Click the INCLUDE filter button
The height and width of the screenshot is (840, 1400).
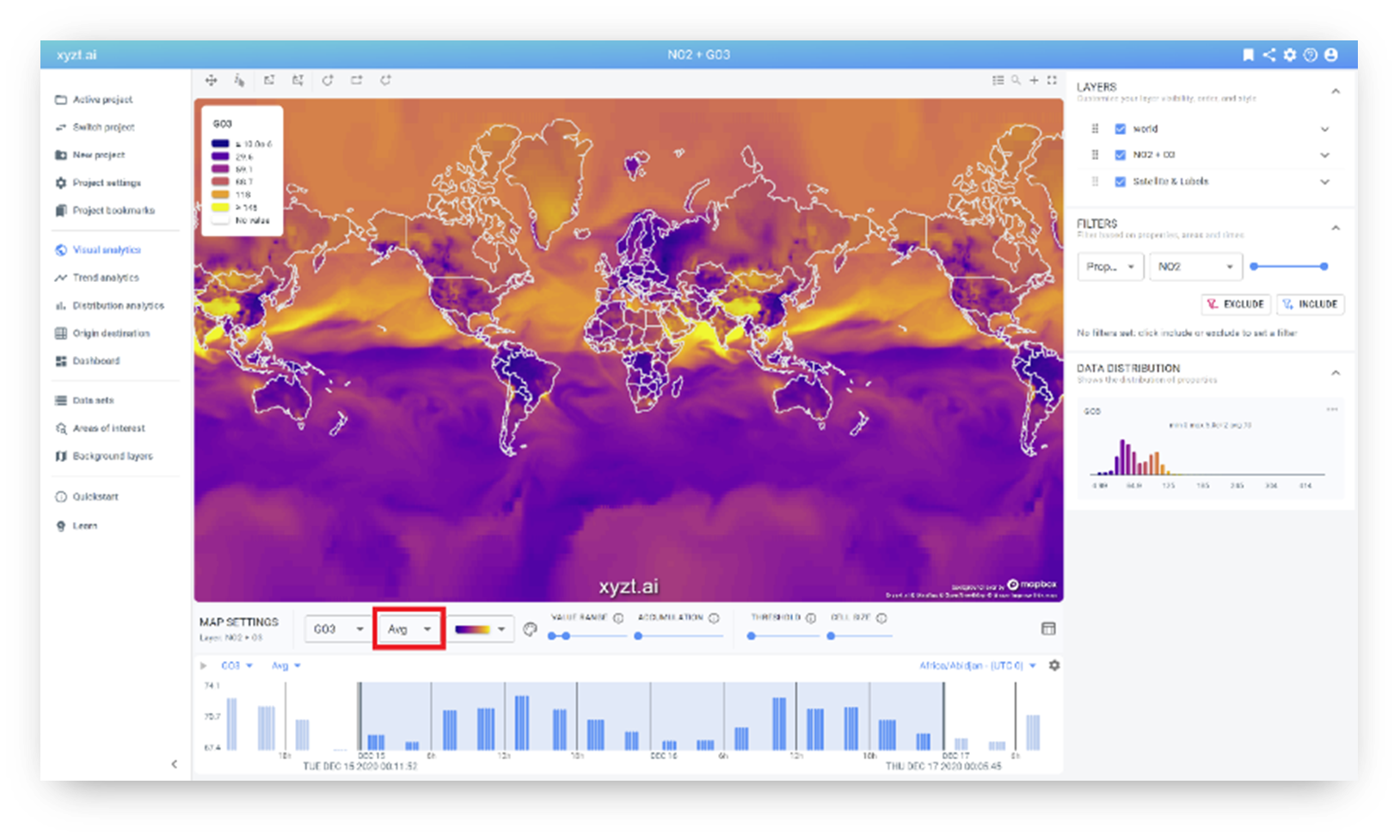coord(1311,304)
